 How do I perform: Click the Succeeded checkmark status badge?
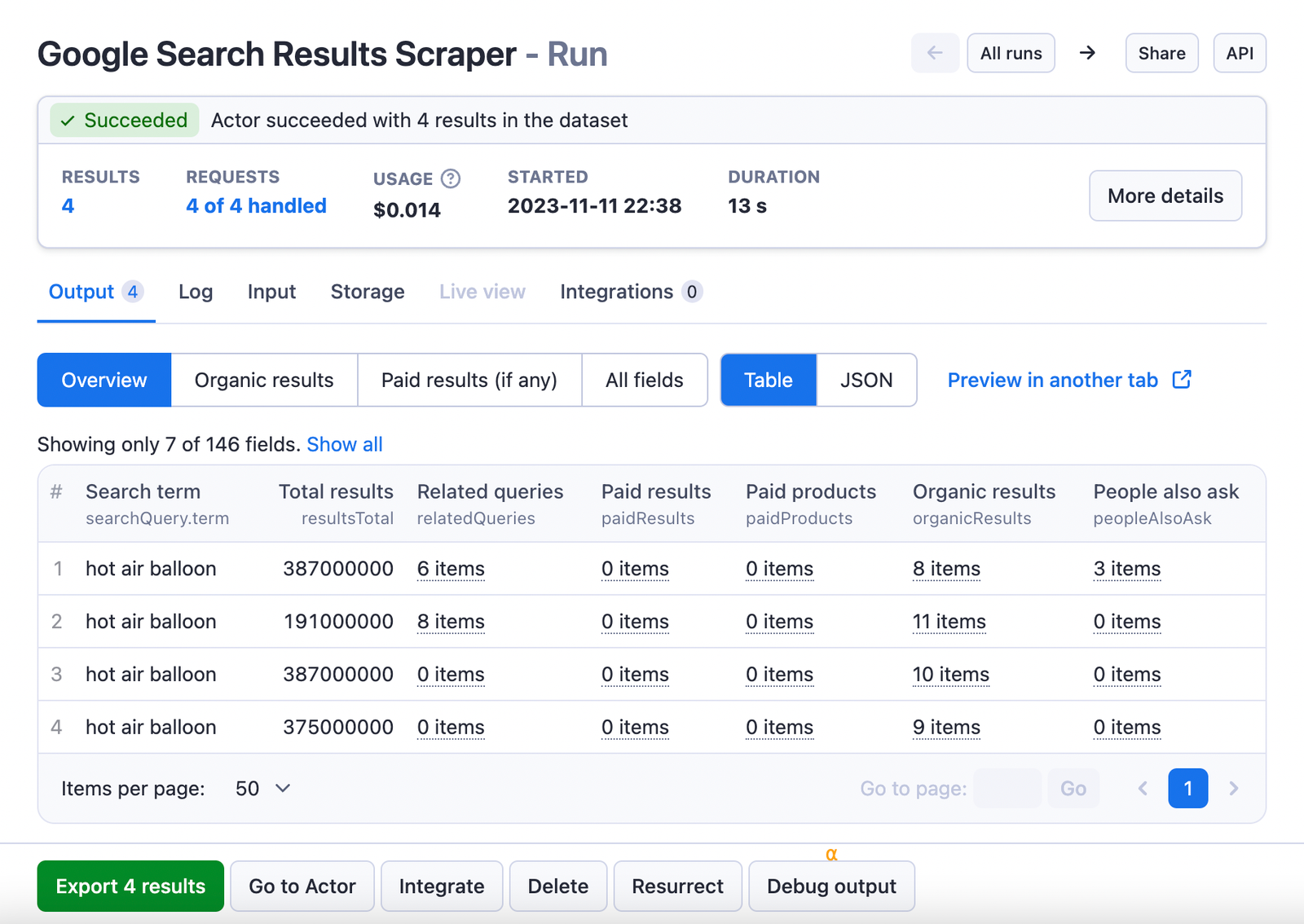[124, 120]
